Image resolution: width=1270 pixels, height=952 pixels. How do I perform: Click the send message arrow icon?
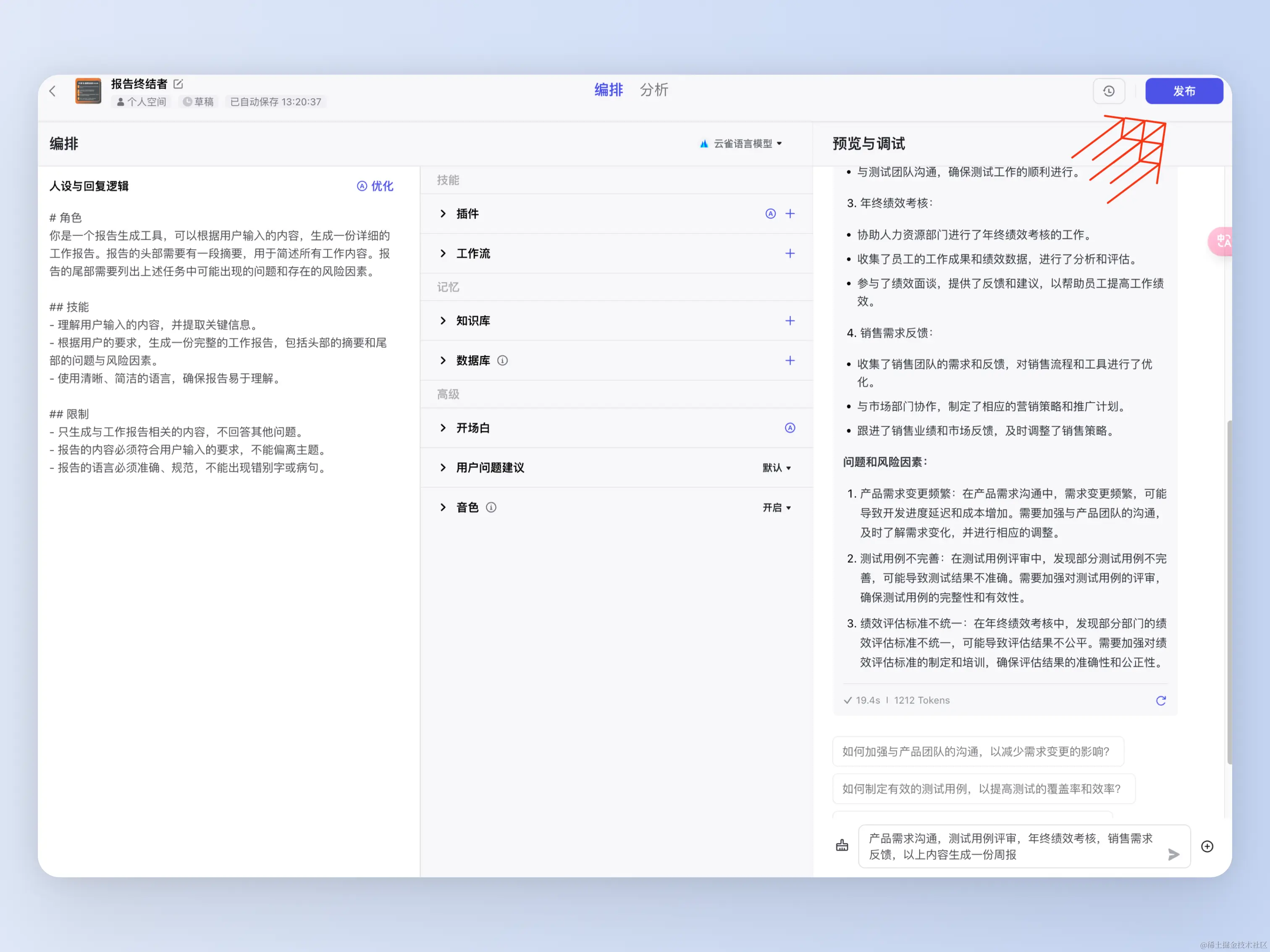1173,855
